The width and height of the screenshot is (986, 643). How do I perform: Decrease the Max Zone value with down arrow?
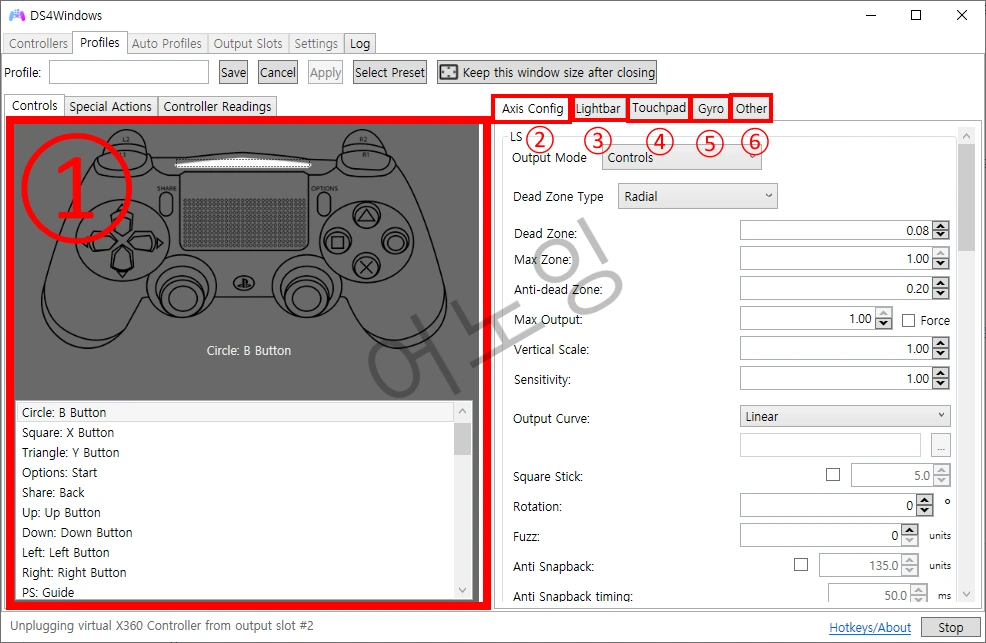941,263
